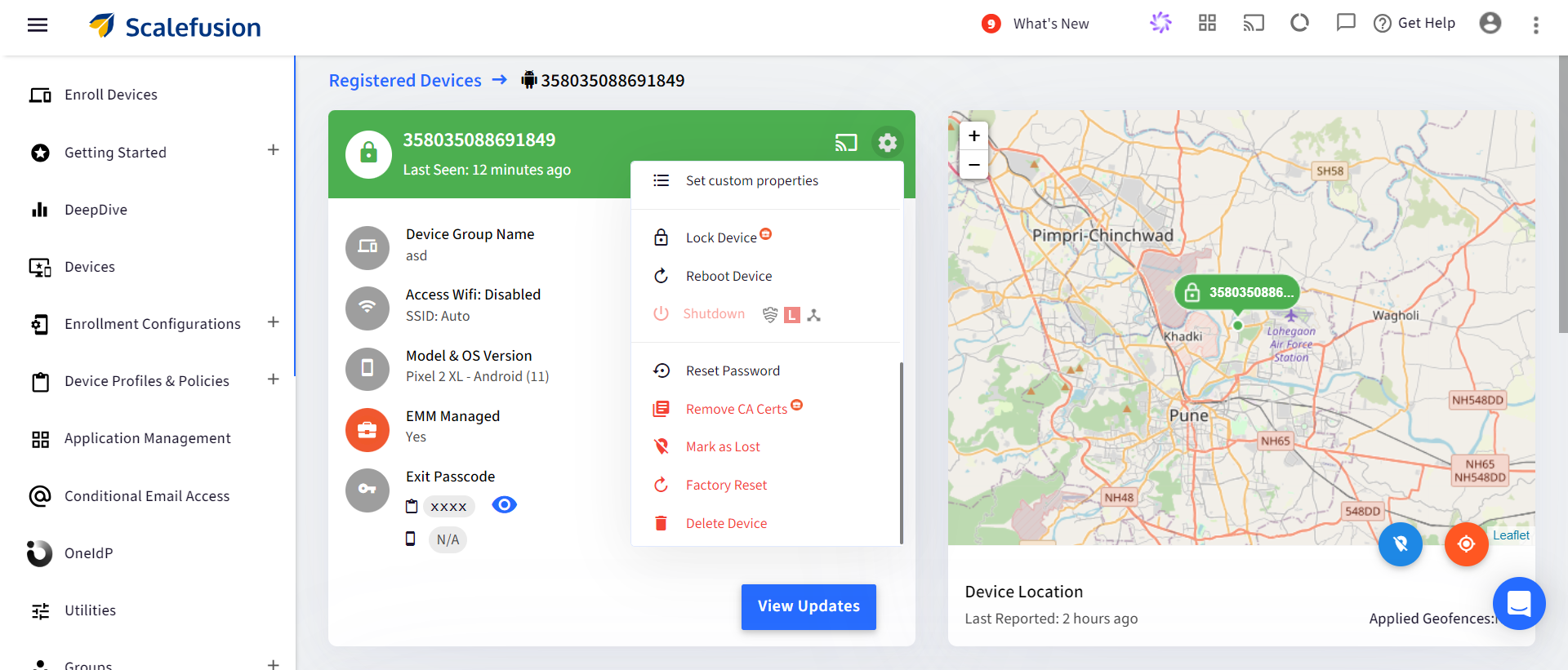Click the EMM Managed briefcase icon
This screenshot has height=670, width=1568.
[x=367, y=429]
